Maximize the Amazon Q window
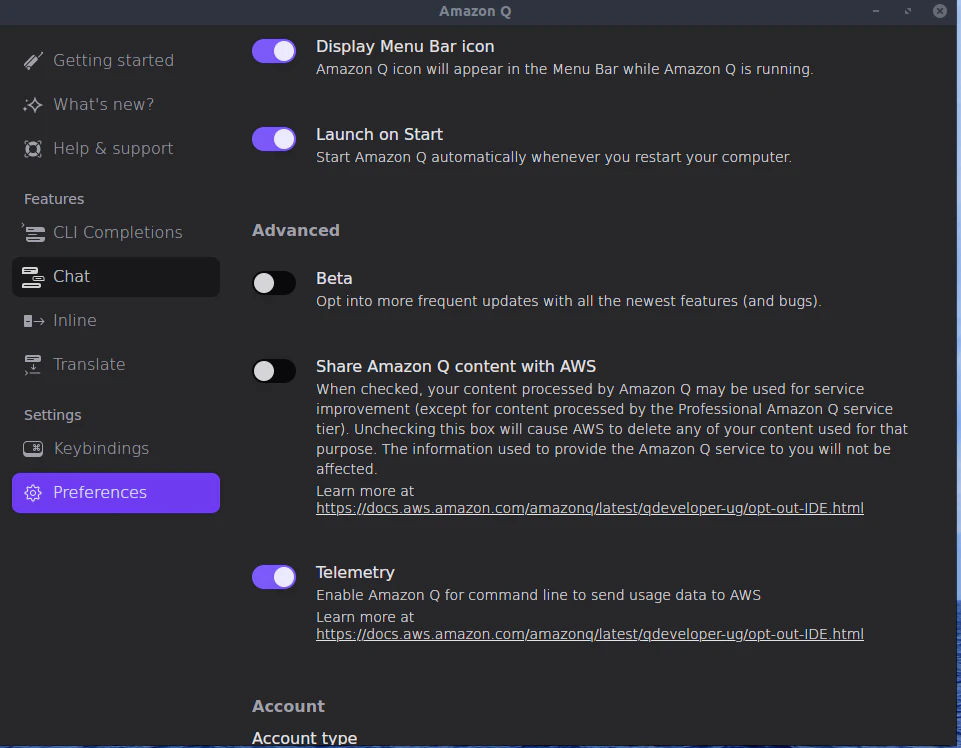This screenshot has height=748, width=961. [908, 11]
